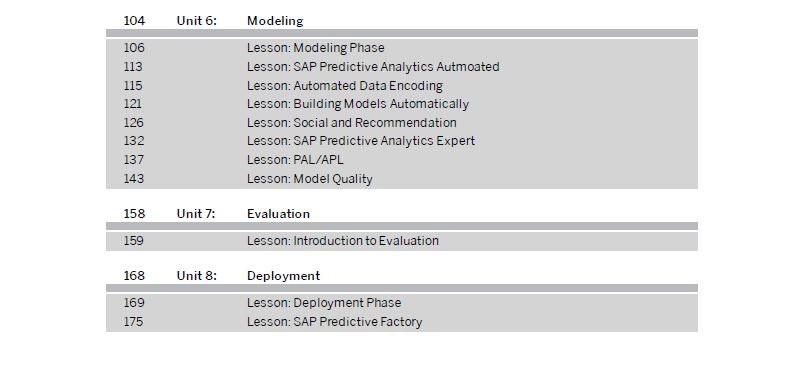Click page number 175
This screenshot has width=804, height=372.
(x=133, y=322)
